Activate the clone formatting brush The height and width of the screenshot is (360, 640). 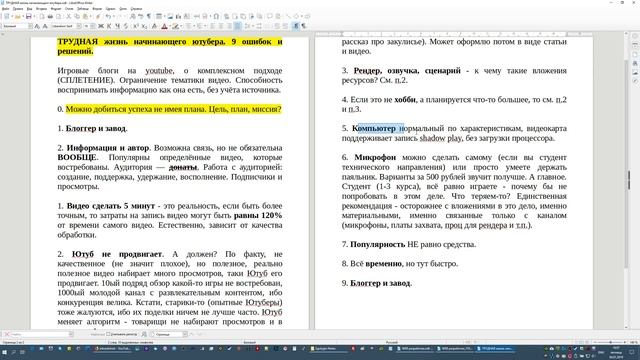click(x=98, y=16)
